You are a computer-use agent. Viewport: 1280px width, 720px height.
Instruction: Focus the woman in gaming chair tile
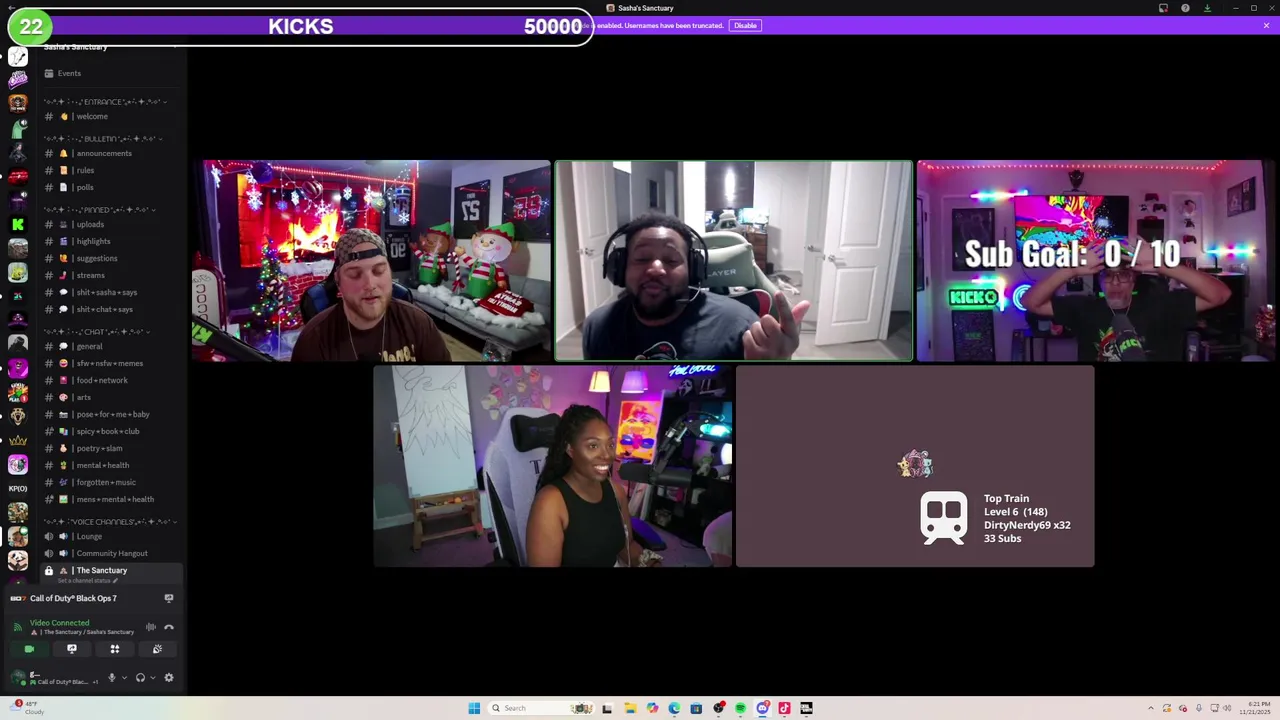553,466
